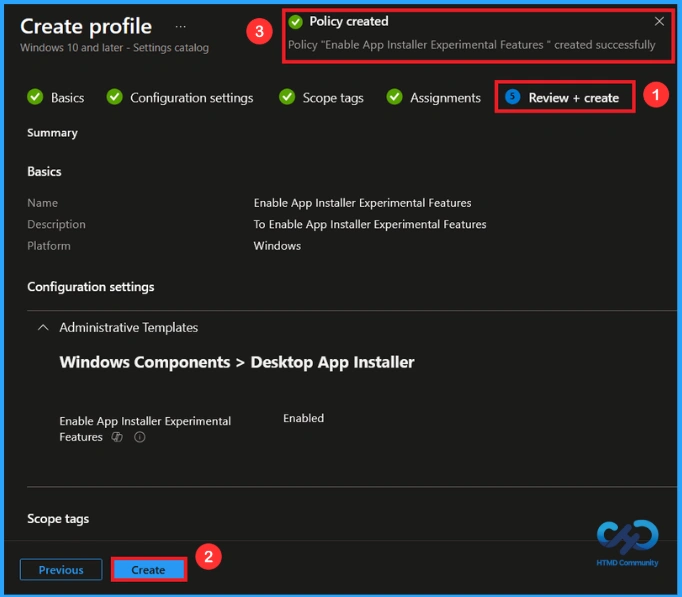682x597 pixels.
Task: Open the ellipsis menu beside Create profile
Action: (181, 27)
